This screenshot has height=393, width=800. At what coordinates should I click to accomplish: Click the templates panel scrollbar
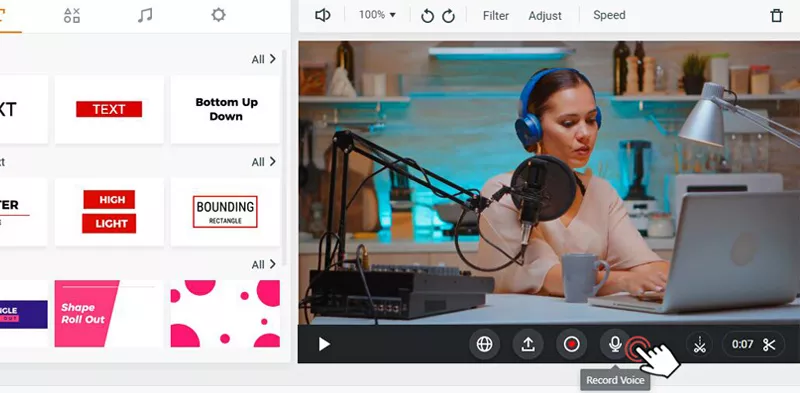click(x=285, y=158)
